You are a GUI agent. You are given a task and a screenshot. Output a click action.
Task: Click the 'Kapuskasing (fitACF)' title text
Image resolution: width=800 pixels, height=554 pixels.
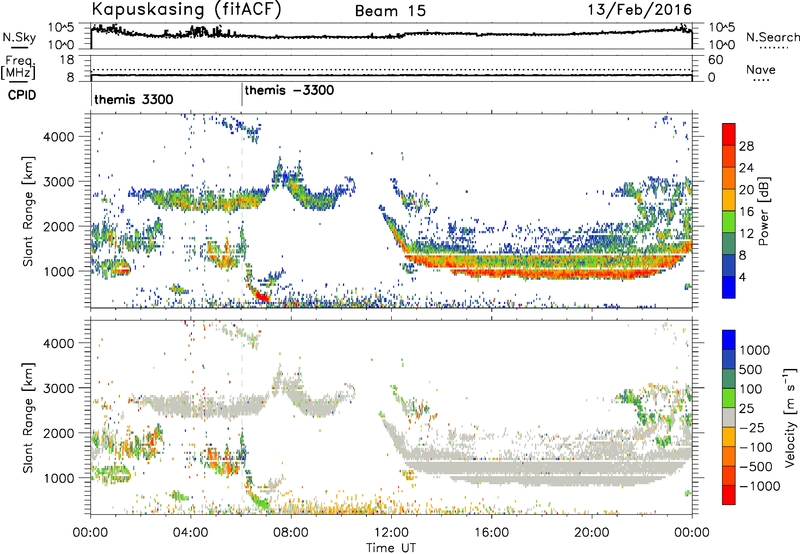pyautogui.click(x=186, y=10)
